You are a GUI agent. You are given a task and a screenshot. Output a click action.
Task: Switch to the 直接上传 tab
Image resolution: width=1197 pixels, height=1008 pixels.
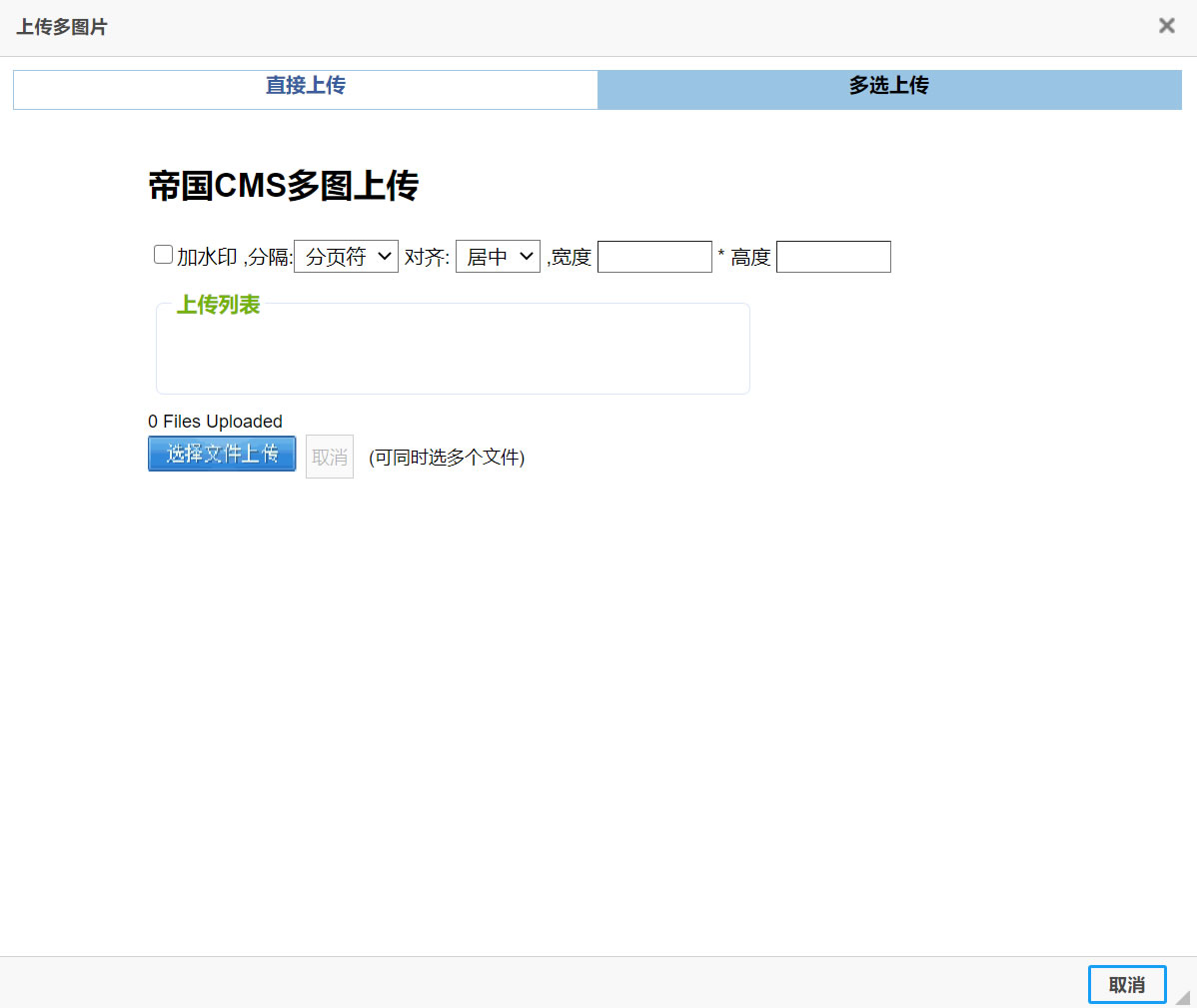click(305, 89)
